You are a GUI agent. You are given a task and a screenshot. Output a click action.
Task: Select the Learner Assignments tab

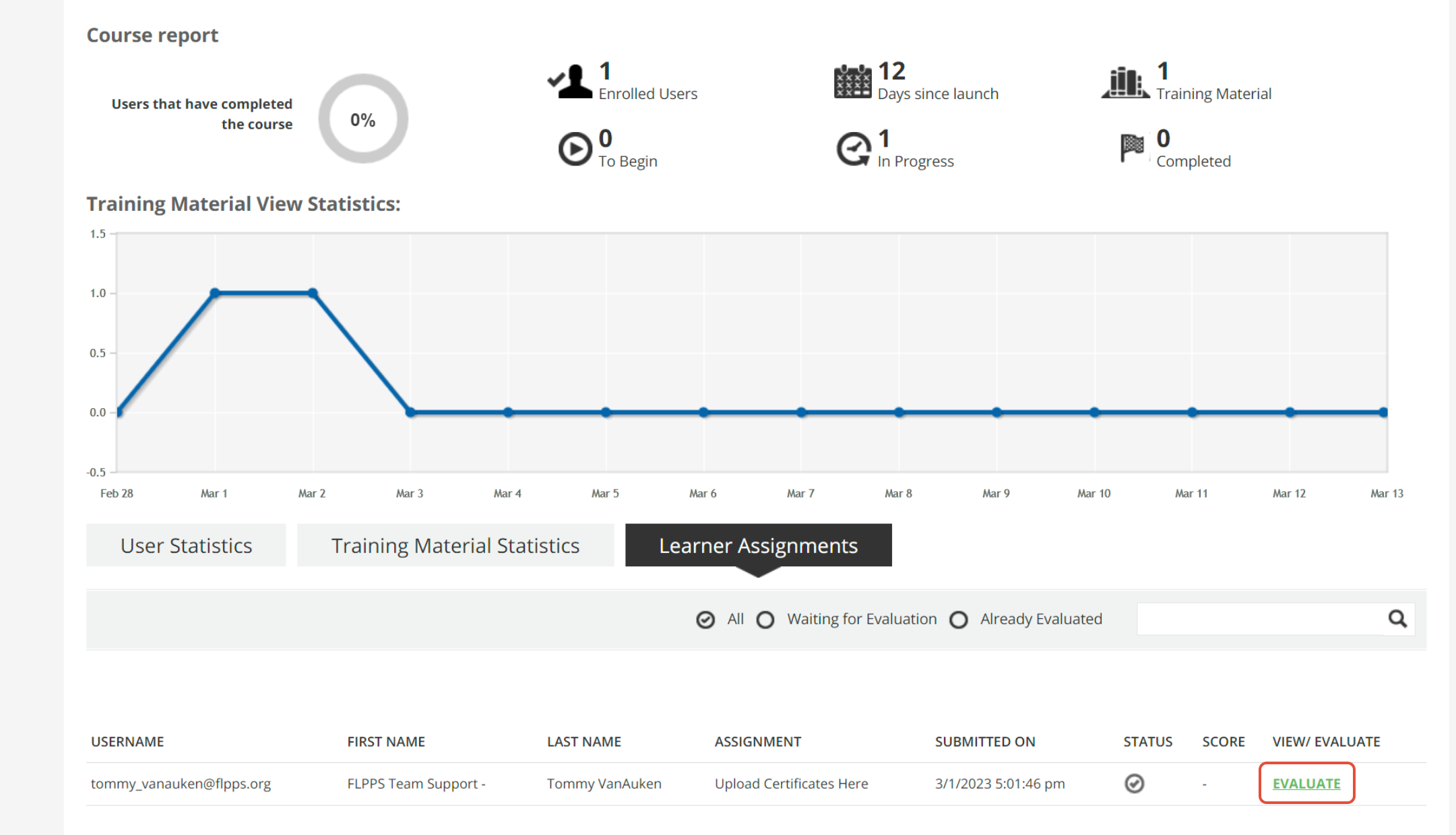[x=758, y=545]
